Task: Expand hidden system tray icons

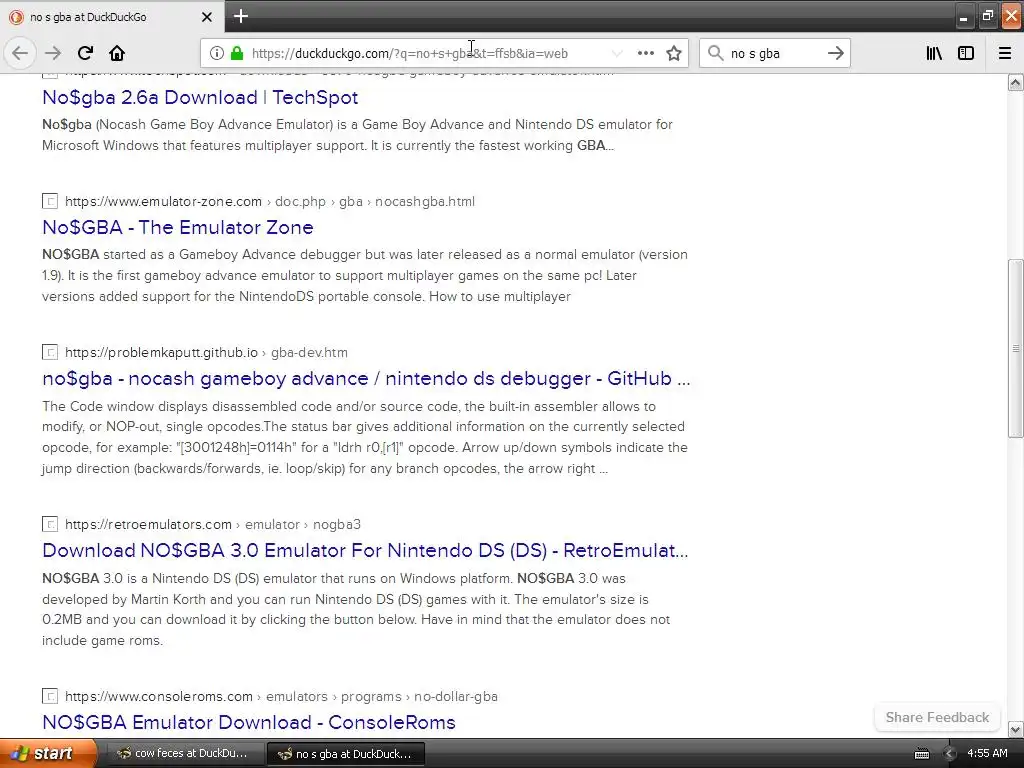Action: (x=949, y=754)
